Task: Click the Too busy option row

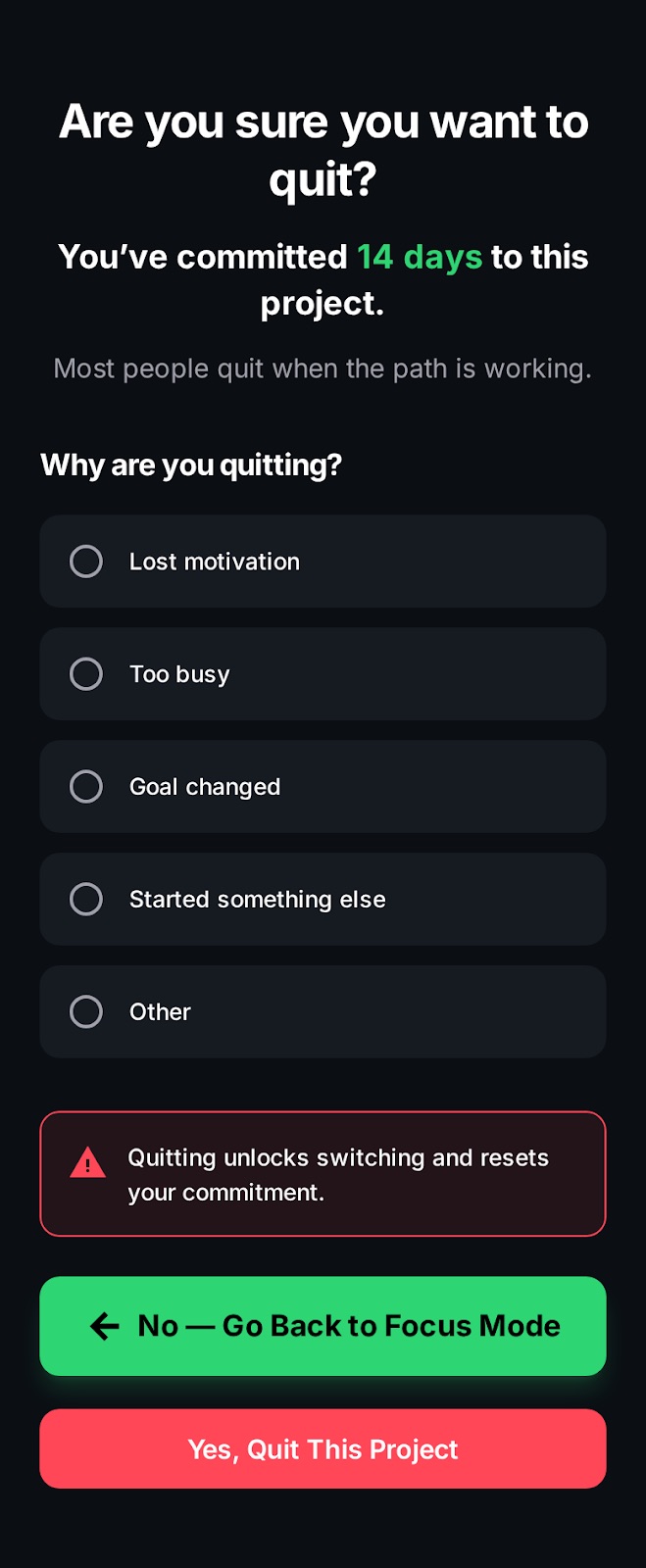Action: coord(323,673)
